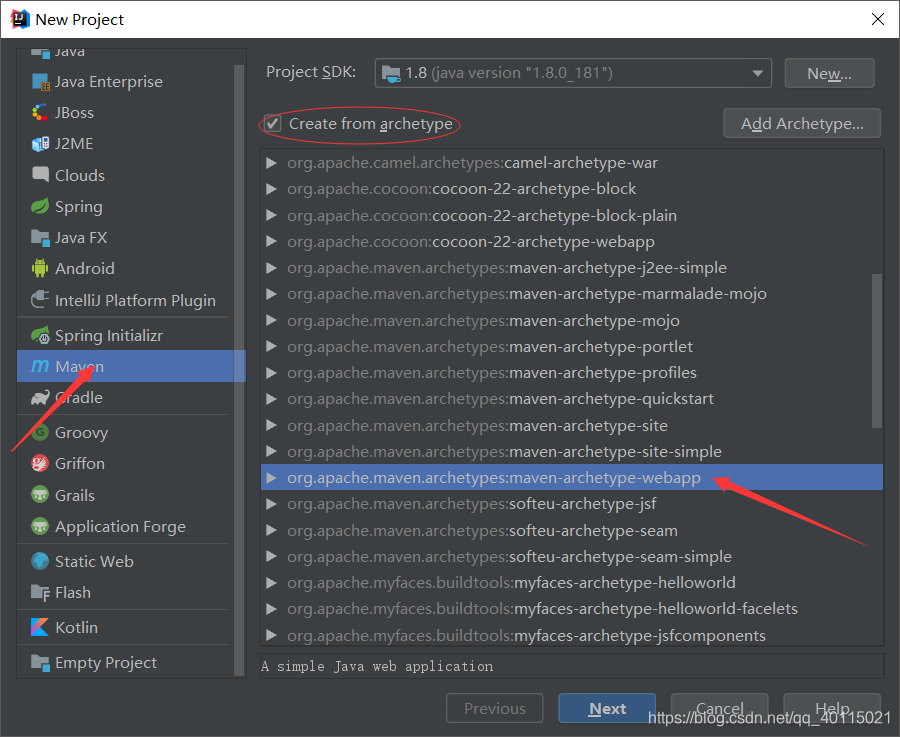Screen dimensions: 900x737
Task: Select Empty Project type label
Action: coord(106,663)
